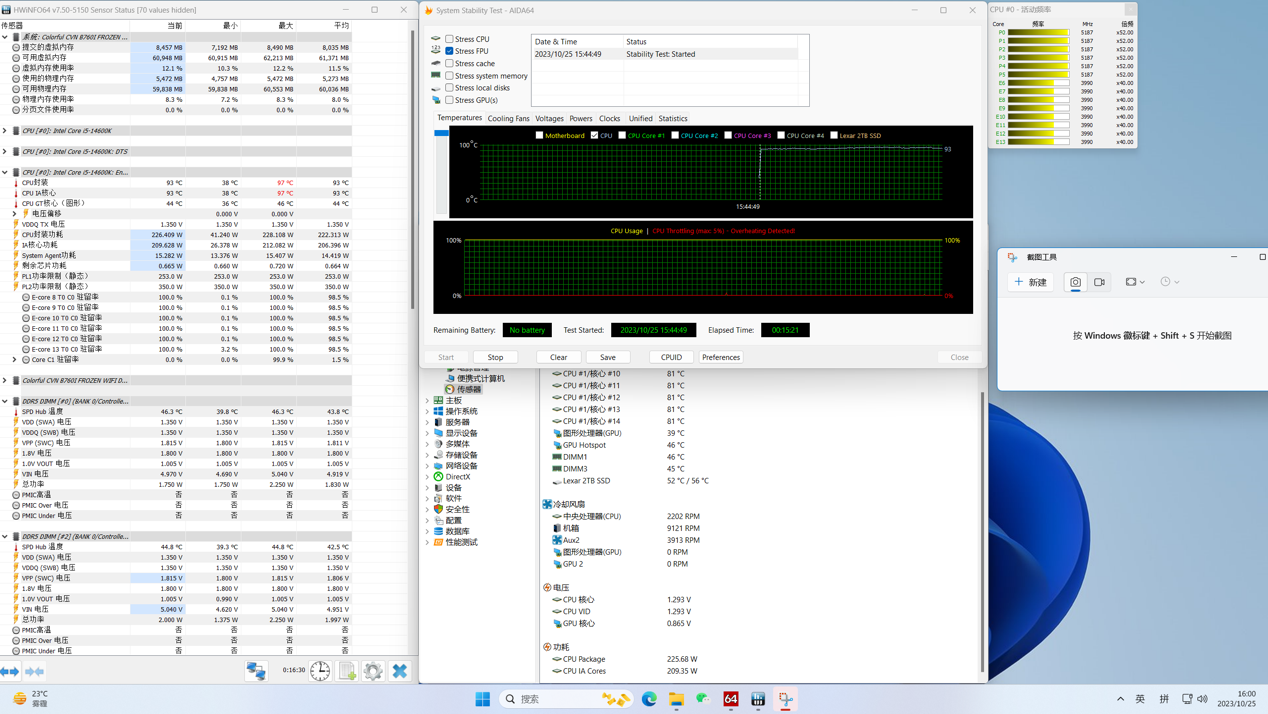Select snapshot camera mode in Snipping Tool
This screenshot has width=1268, height=714.
pos(1075,282)
